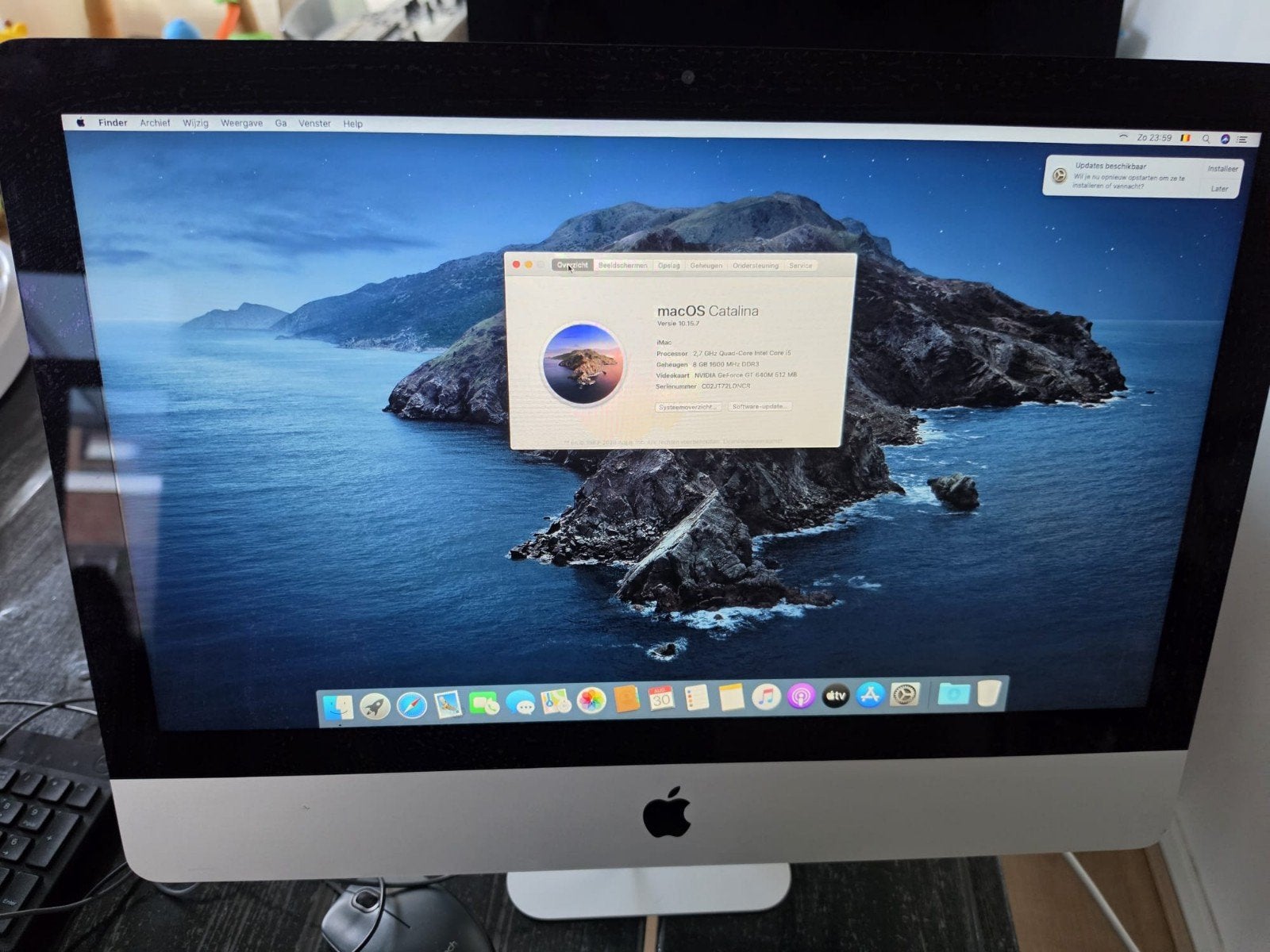
Task: Open the App Store in Dock
Action: tap(871, 696)
